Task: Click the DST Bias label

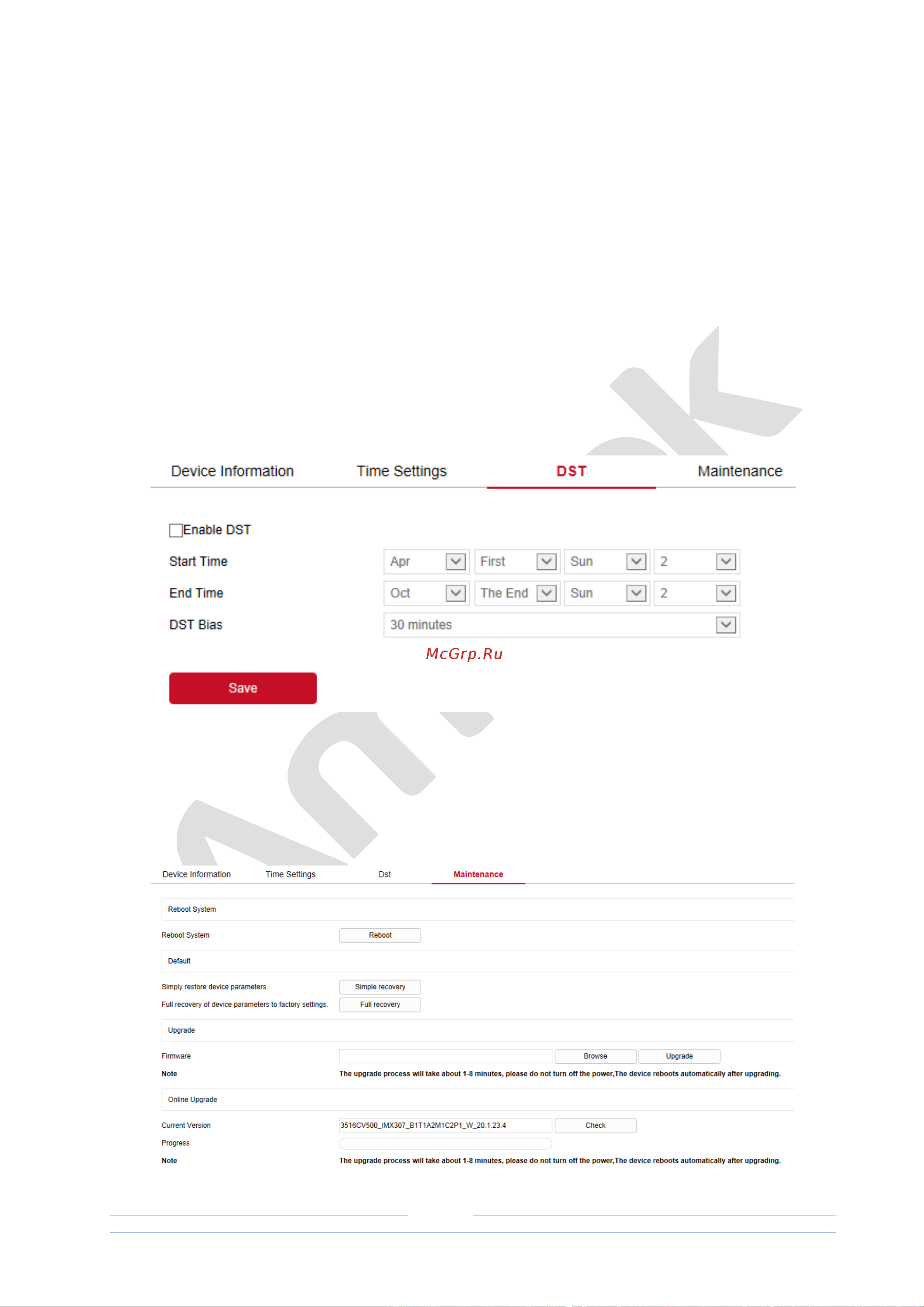Action: (195, 625)
